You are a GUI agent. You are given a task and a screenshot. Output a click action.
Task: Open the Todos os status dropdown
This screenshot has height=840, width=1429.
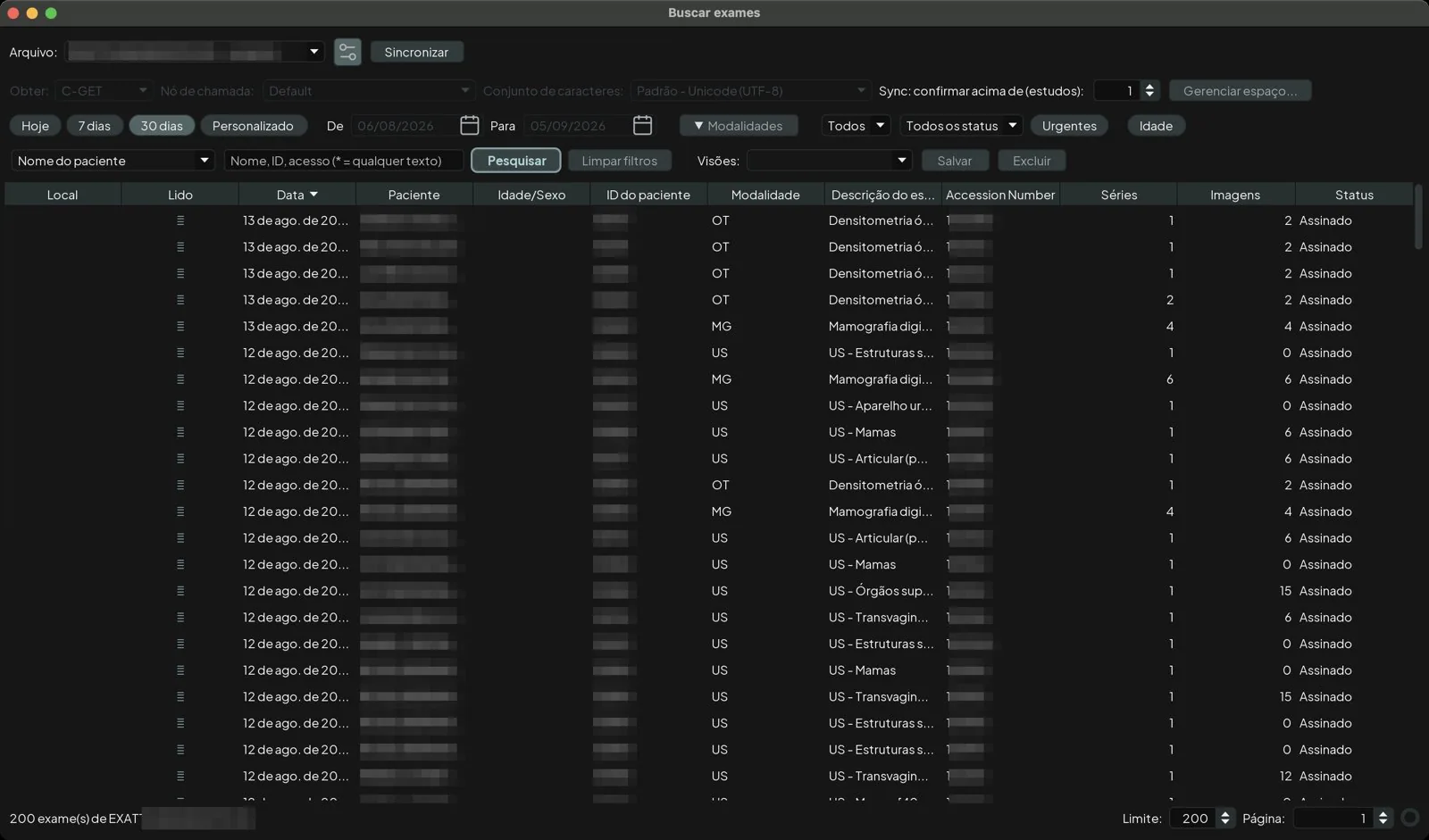tap(961, 126)
